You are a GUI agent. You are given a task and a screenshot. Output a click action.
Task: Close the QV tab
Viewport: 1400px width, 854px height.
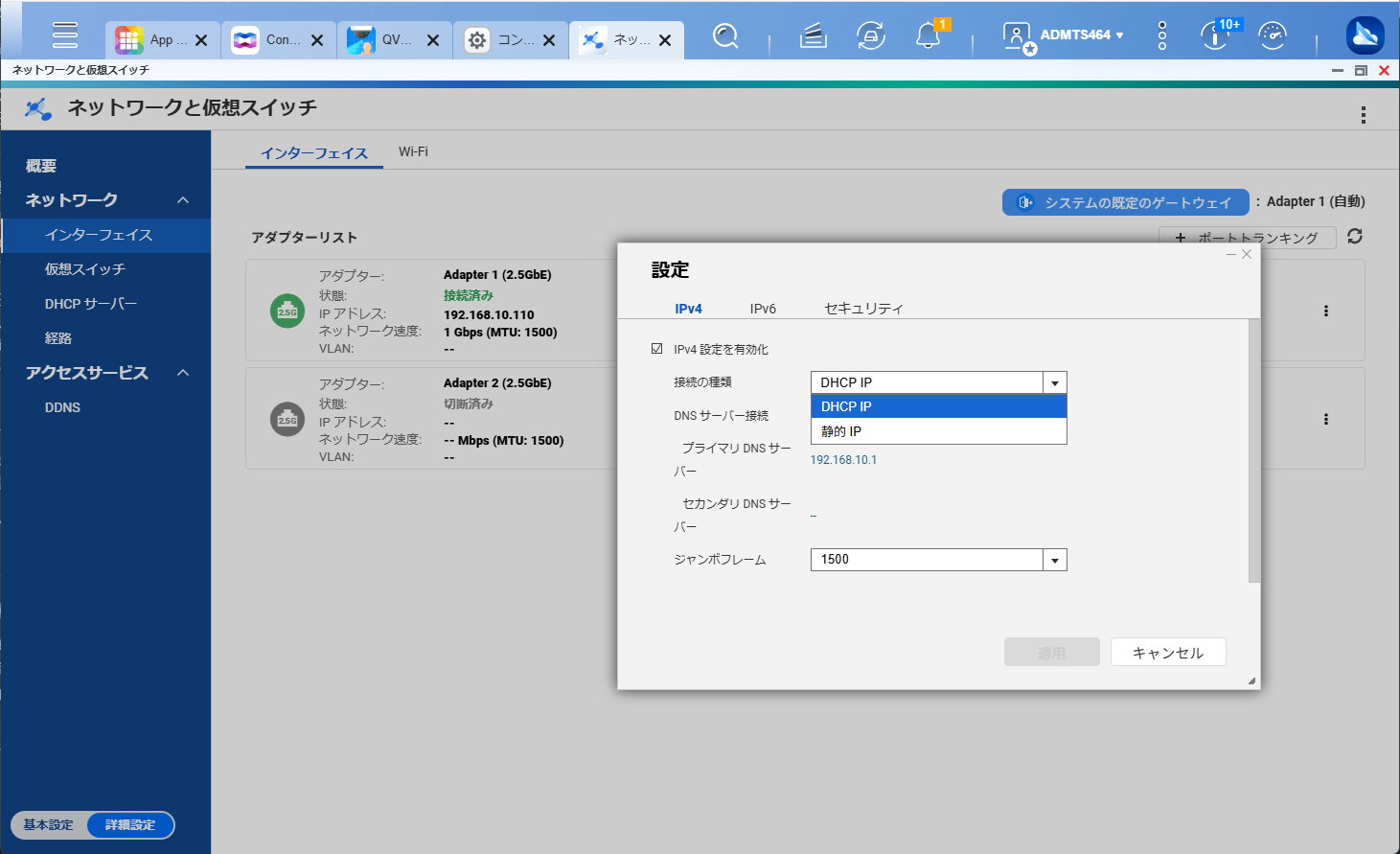(x=433, y=40)
